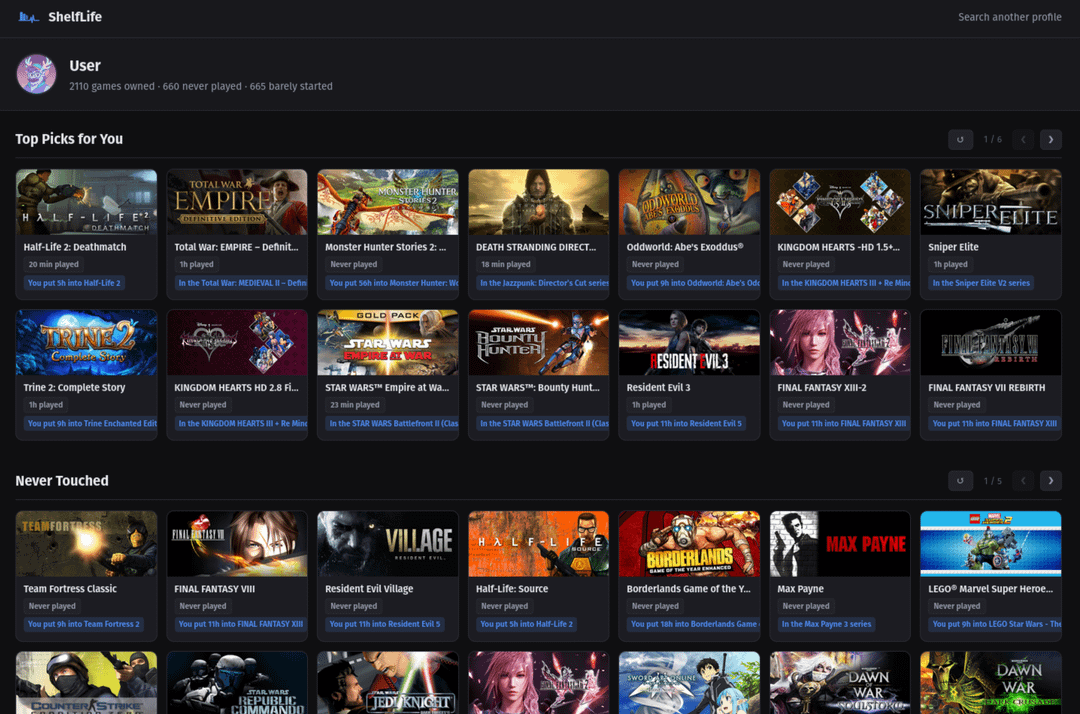Open Half-Life 2: Deathmatch game cover
The image size is (1080, 714).
coord(86,202)
